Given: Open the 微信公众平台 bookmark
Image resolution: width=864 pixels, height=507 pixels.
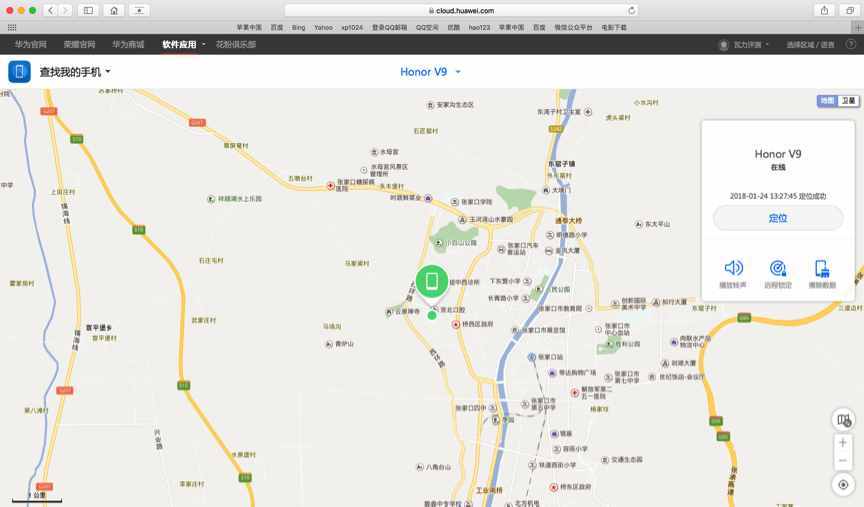Looking at the screenshot, I should tap(573, 27).
